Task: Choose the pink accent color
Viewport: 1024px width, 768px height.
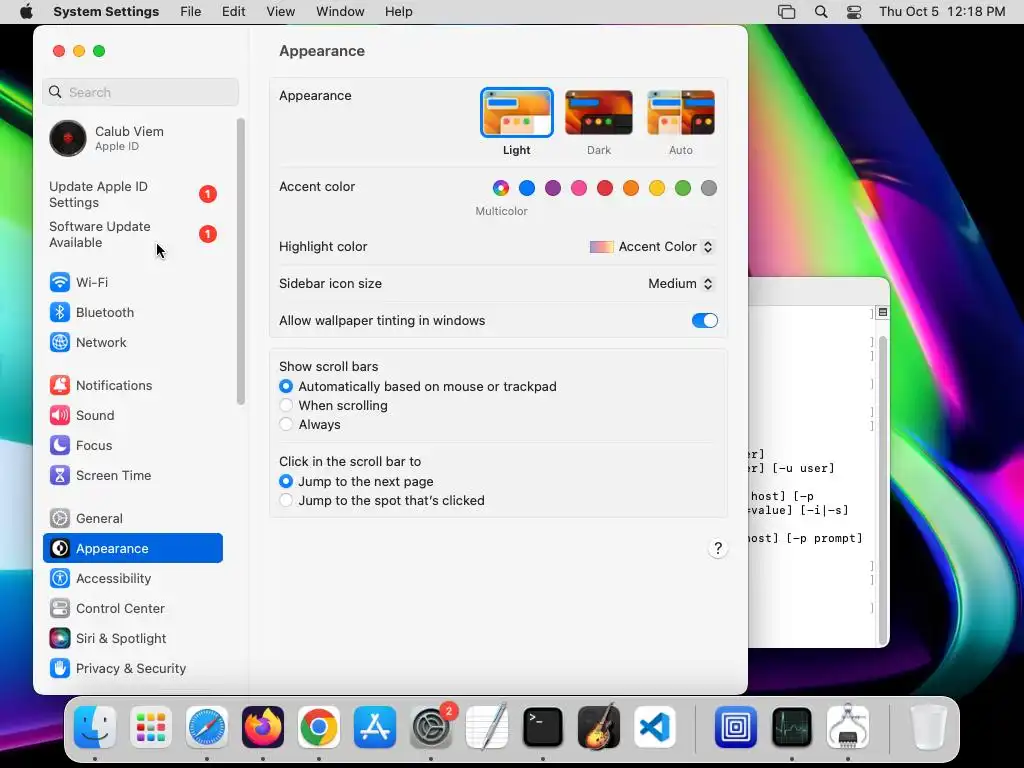Action: [579, 188]
